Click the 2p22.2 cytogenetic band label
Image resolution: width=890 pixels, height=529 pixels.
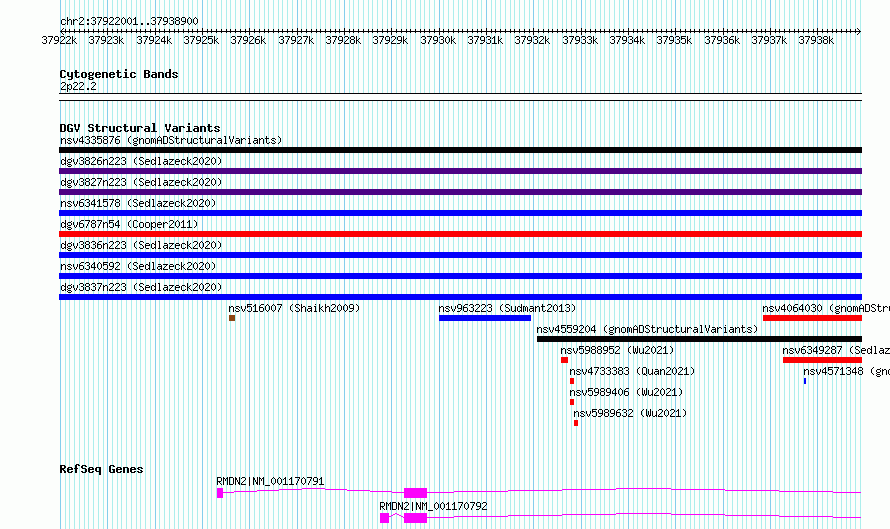(78, 86)
